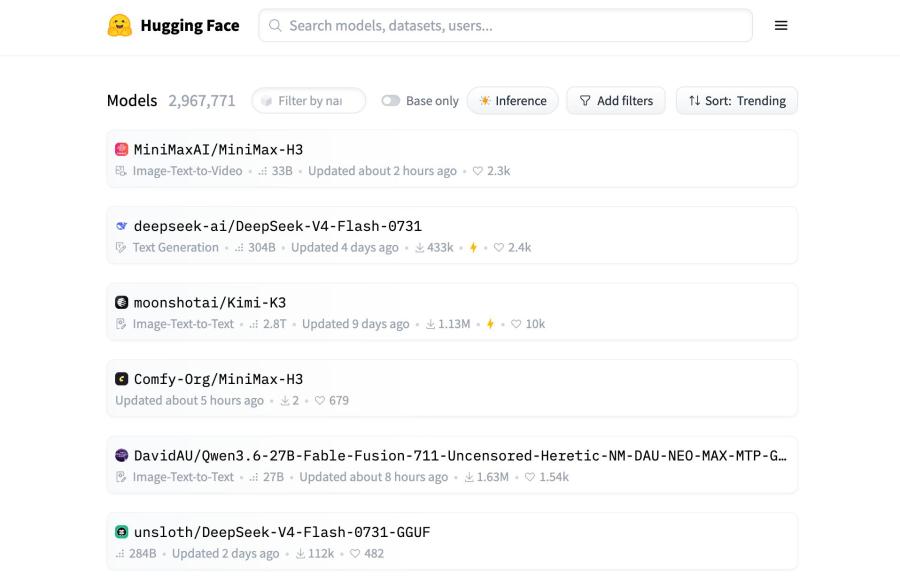Expand the Add filters panel
Viewport: 900px width, 583px height.
(x=616, y=100)
